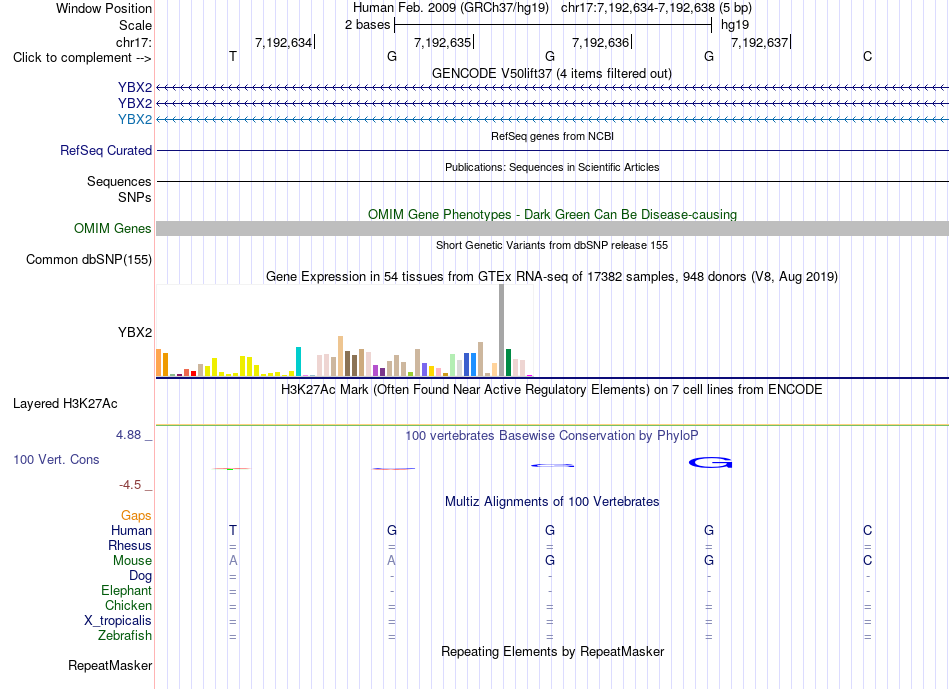
Task: Click the Mouse species label
Action: coord(132,561)
